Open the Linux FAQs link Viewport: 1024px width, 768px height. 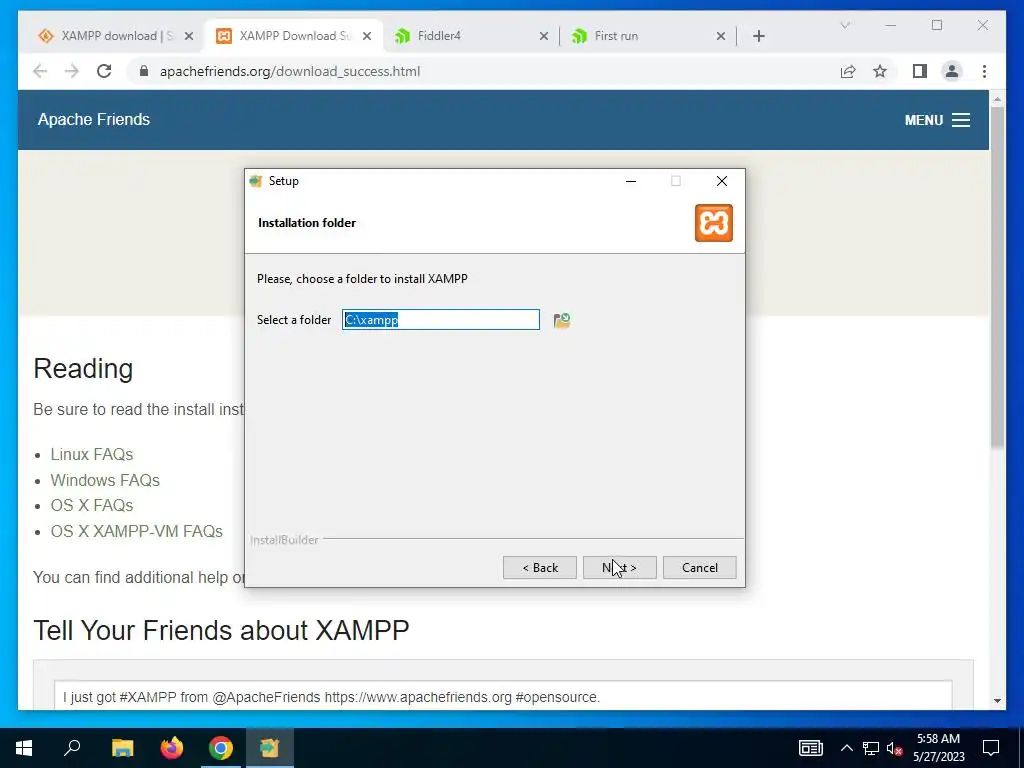pyautogui.click(x=92, y=454)
